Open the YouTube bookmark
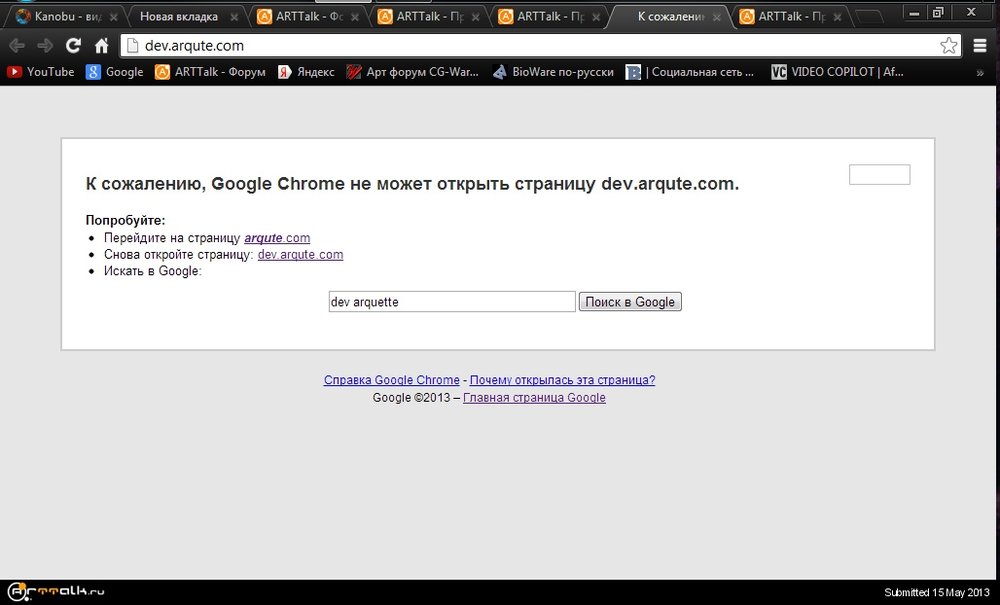The width and height of the screenshot is (1000, 605). (x=41, y=72)
